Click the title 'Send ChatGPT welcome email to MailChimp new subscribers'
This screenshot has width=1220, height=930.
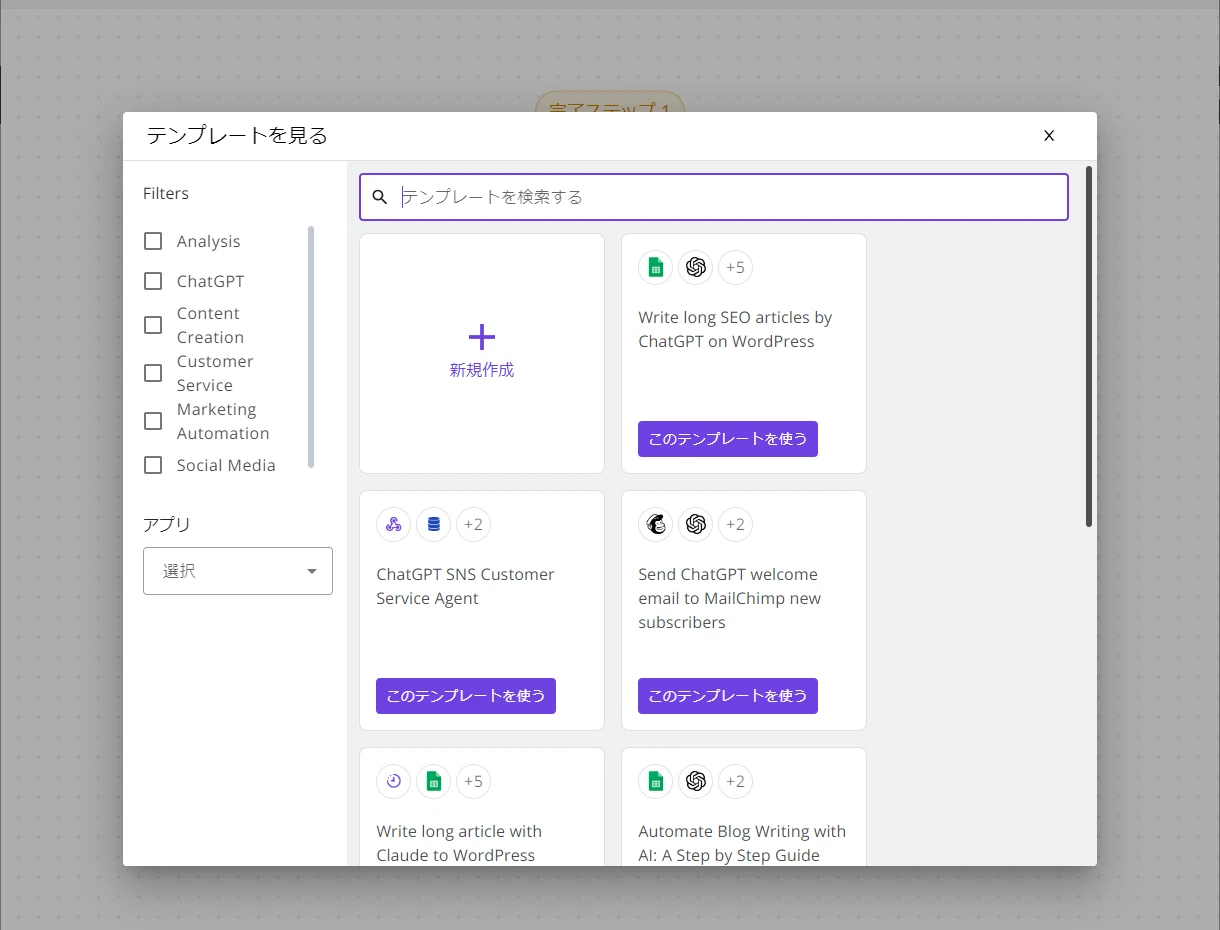click(x=730, y=598)
